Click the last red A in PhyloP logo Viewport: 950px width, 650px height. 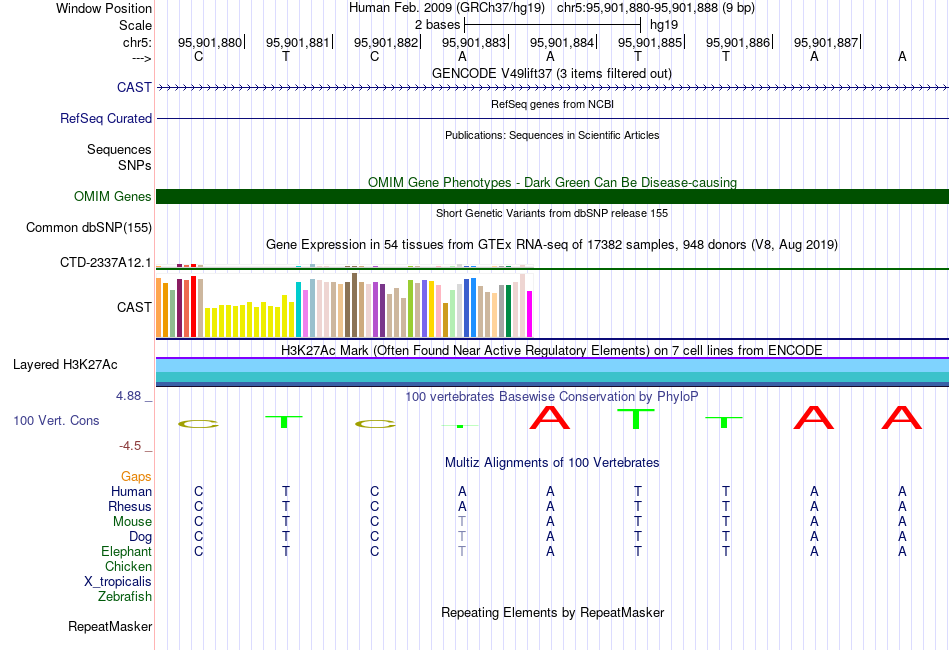[902, 417]
